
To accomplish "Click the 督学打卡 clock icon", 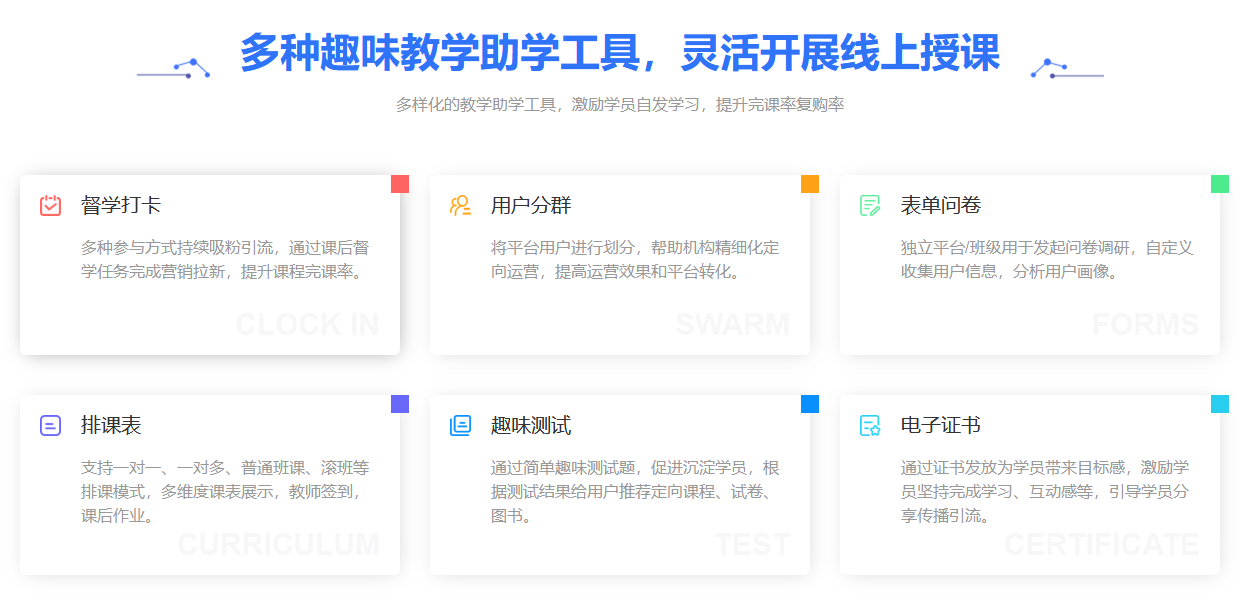I will click(x=51, y=204).
